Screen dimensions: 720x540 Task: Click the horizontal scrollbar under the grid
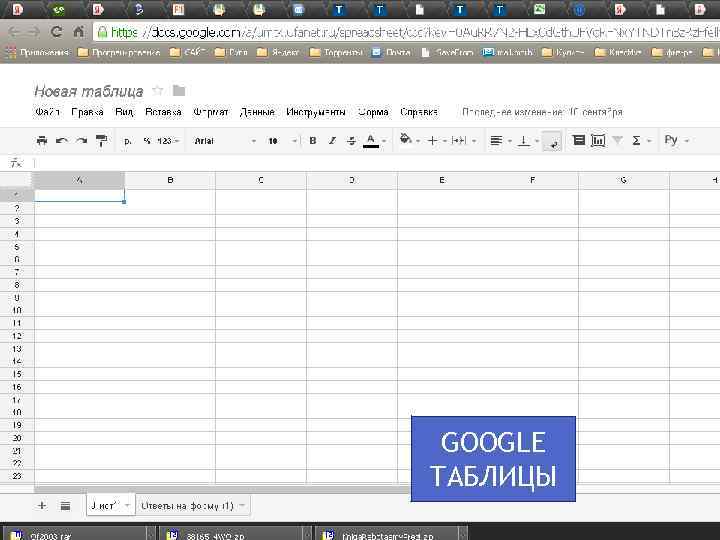(x=222, y=489)
